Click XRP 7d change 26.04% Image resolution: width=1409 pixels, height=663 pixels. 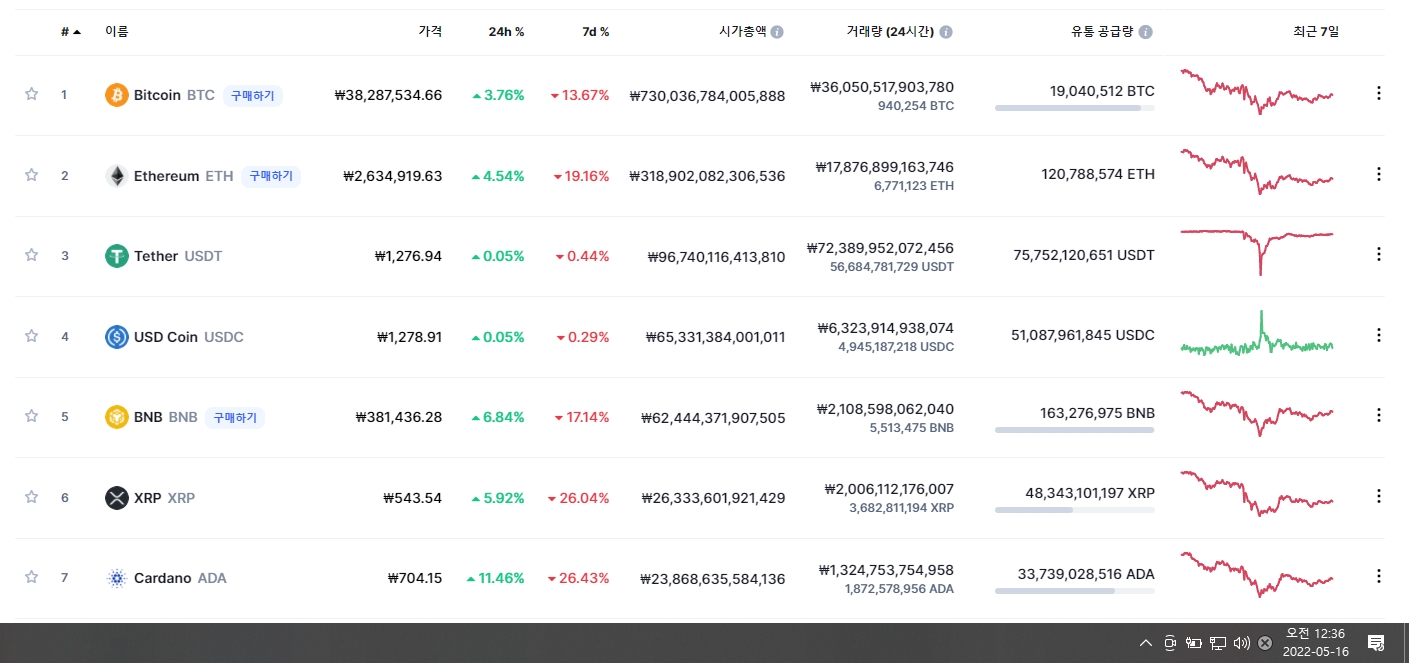point(578,498)
